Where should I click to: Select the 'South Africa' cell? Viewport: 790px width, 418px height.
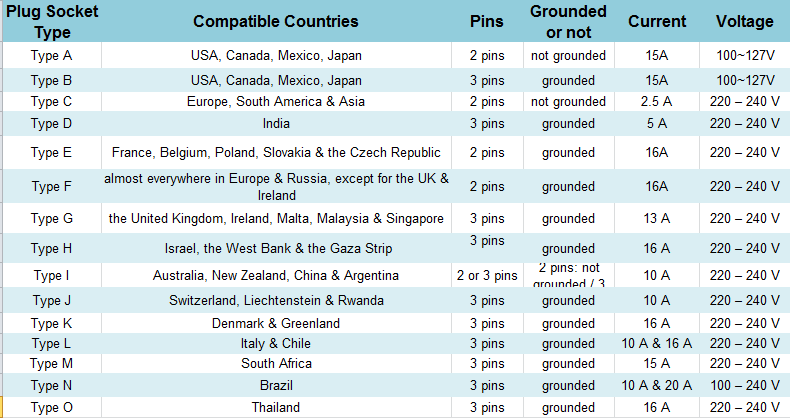[x=276, y=363]
